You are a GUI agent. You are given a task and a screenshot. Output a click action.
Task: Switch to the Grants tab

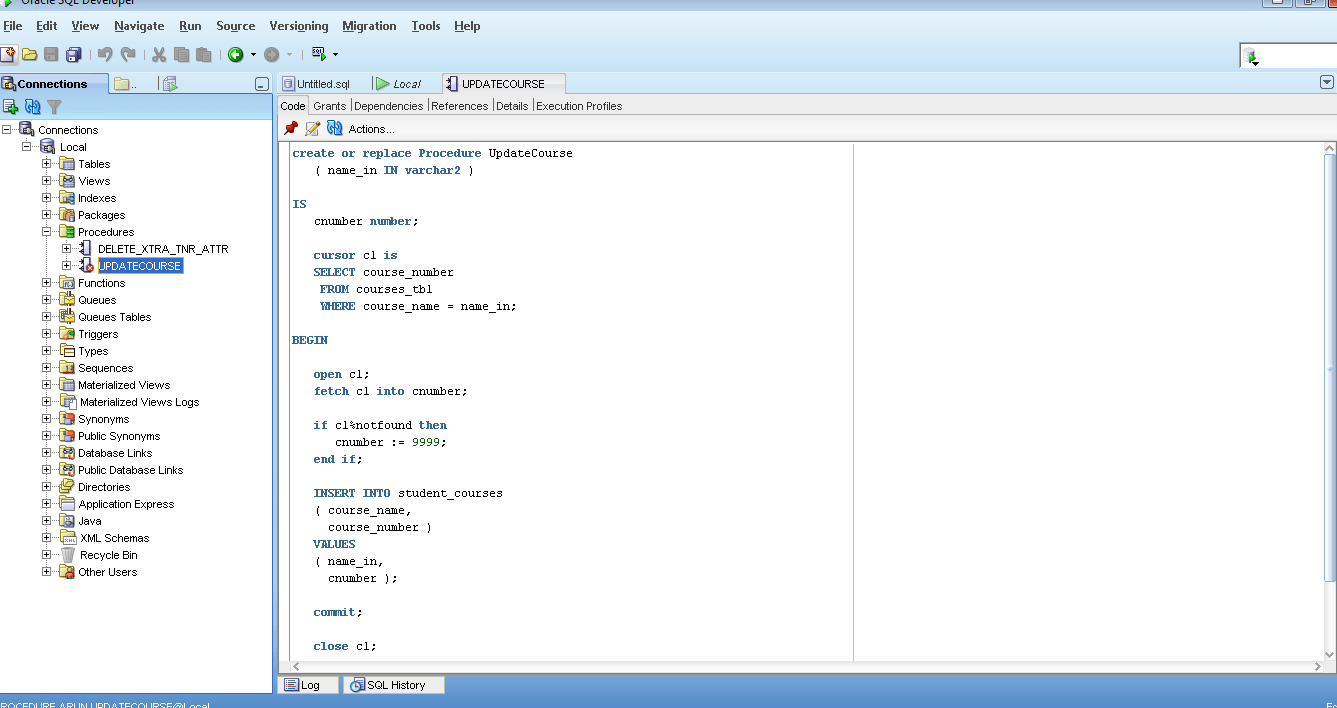pyautogui.click(x=329, y=105)
